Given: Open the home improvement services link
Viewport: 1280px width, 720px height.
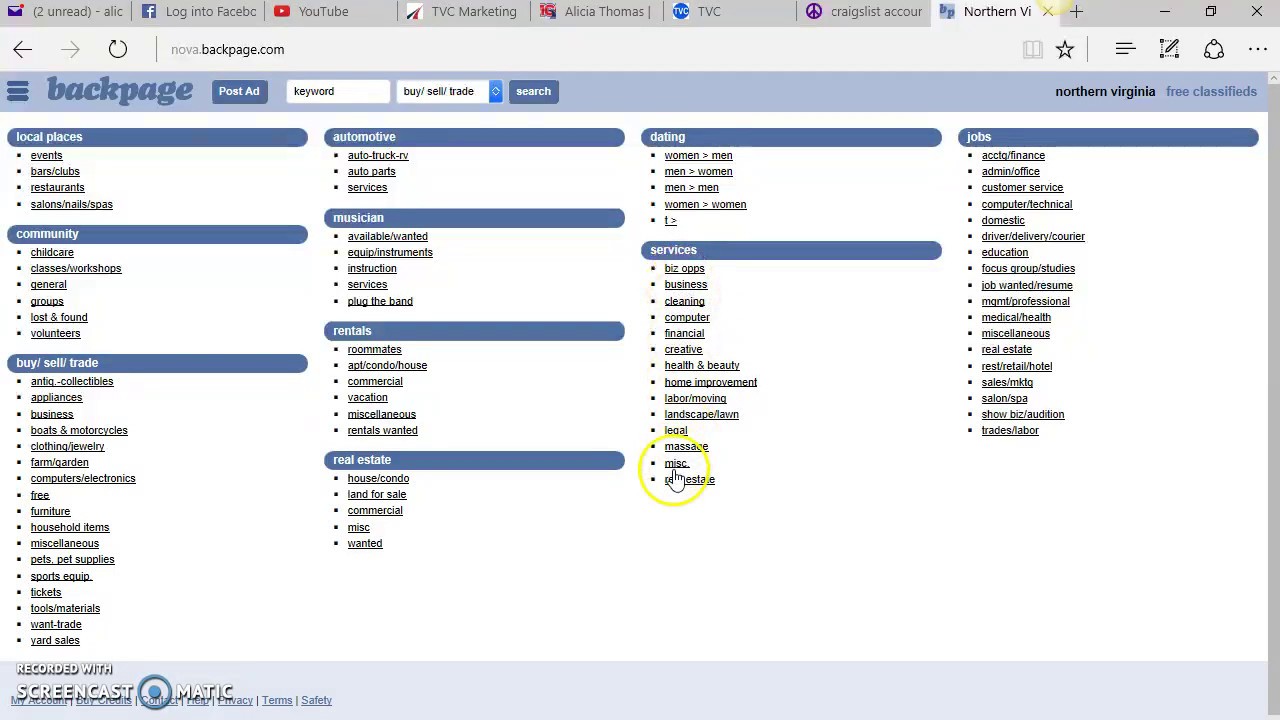Looking at the screenshot, I should pos(711,382).
